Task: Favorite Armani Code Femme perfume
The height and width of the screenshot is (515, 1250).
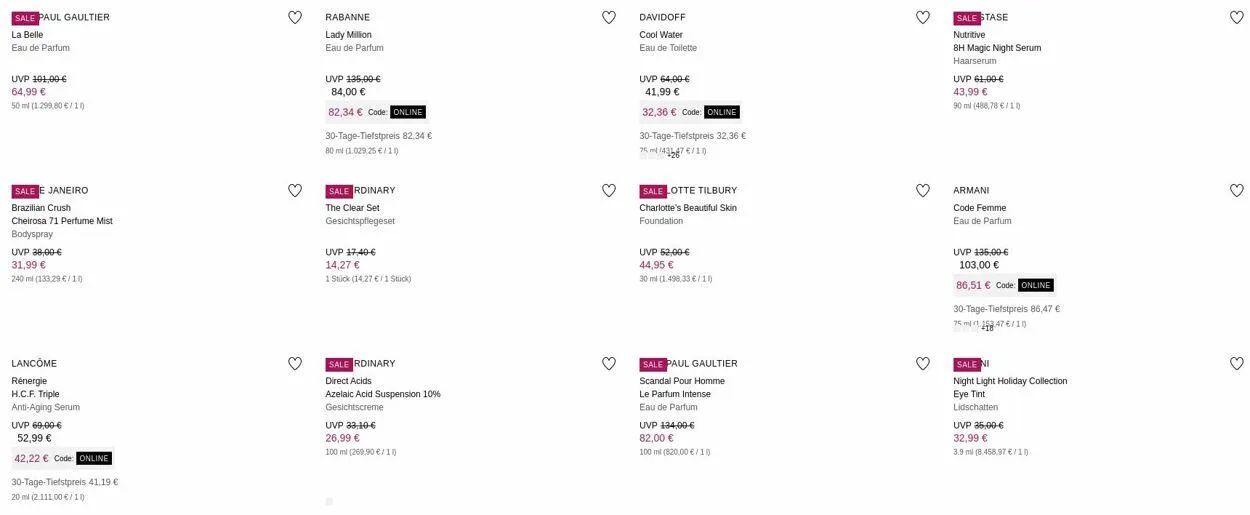Action: pyautogui.click(x=1237, y=190)
